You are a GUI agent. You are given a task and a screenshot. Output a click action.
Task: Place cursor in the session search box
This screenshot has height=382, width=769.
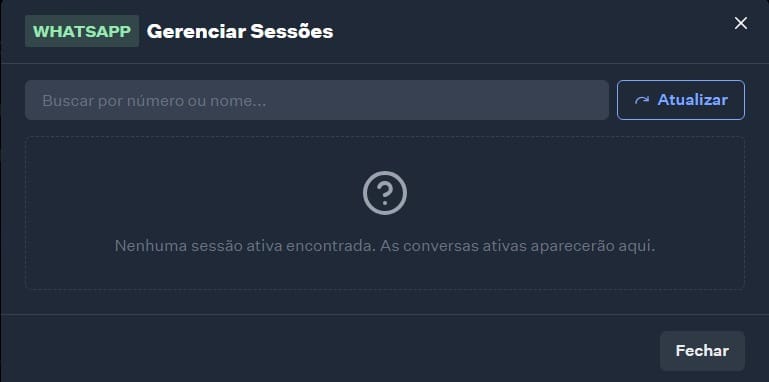point(317,100)
